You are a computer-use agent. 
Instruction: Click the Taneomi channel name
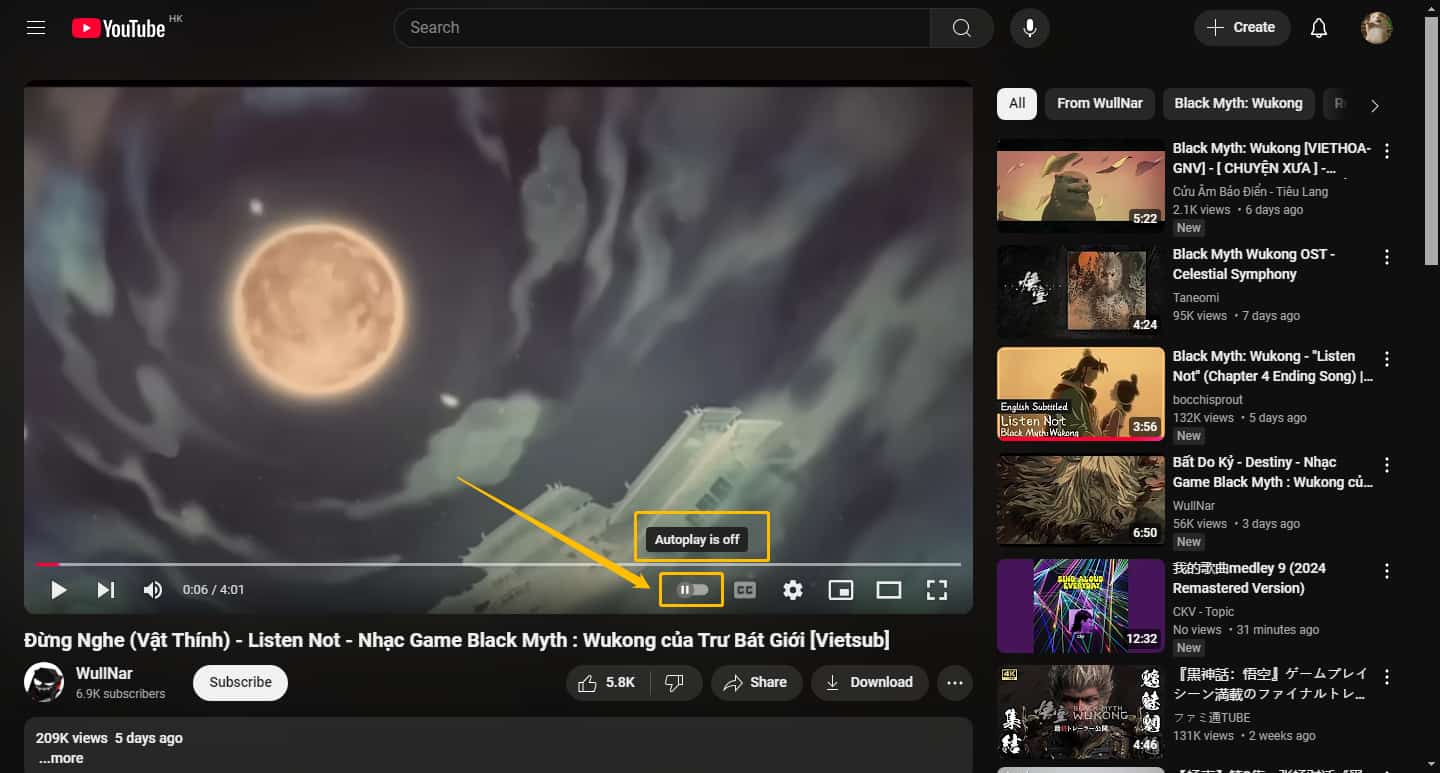1196,298
